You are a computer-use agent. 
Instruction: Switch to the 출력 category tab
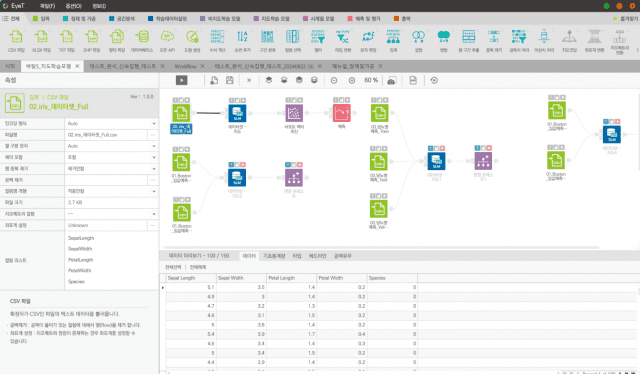[x=402, y=19]
